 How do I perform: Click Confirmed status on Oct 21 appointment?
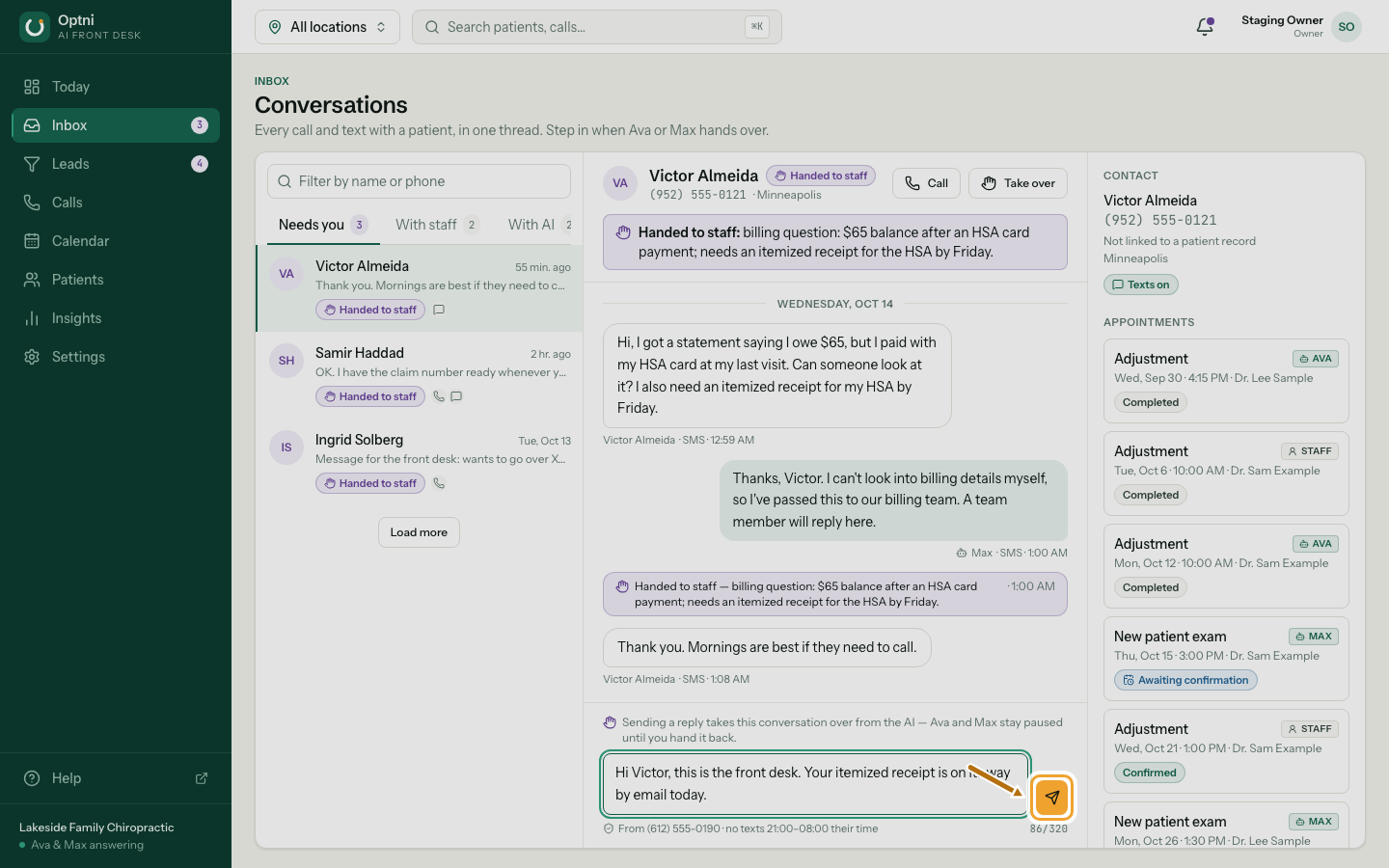(1150, 773)
